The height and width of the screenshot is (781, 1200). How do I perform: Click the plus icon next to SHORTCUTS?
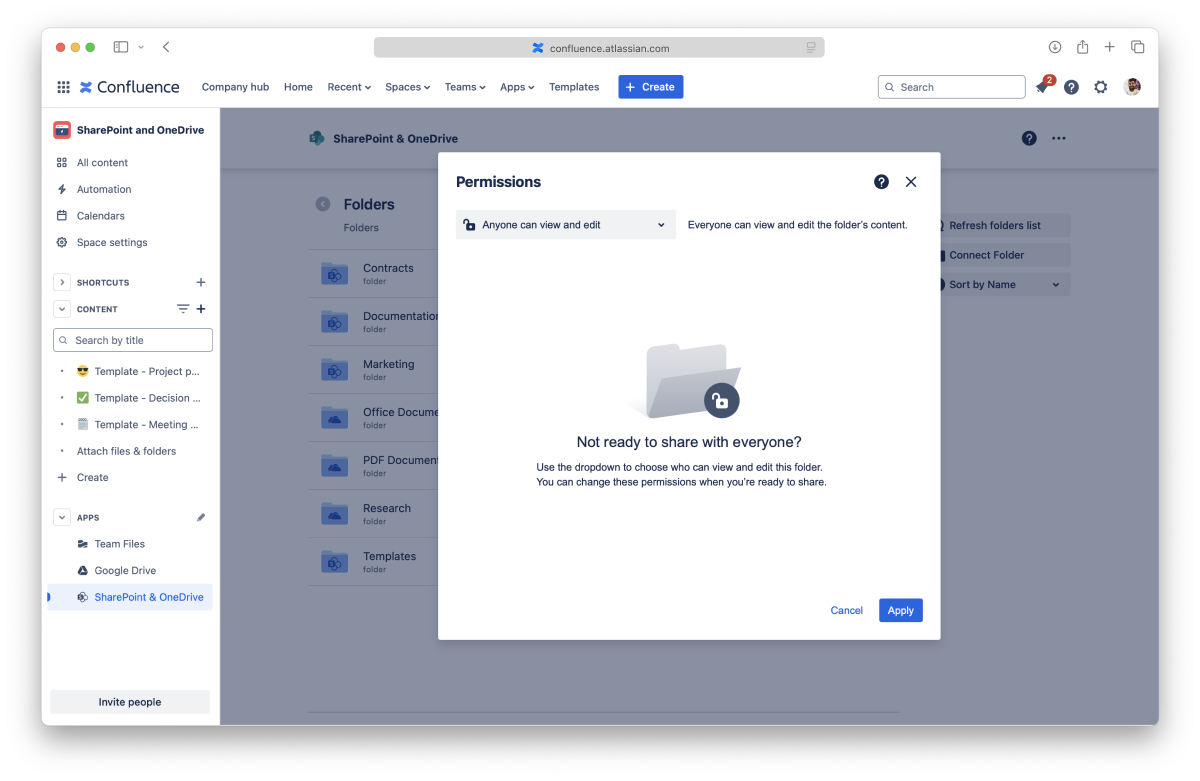click(201, 283)
